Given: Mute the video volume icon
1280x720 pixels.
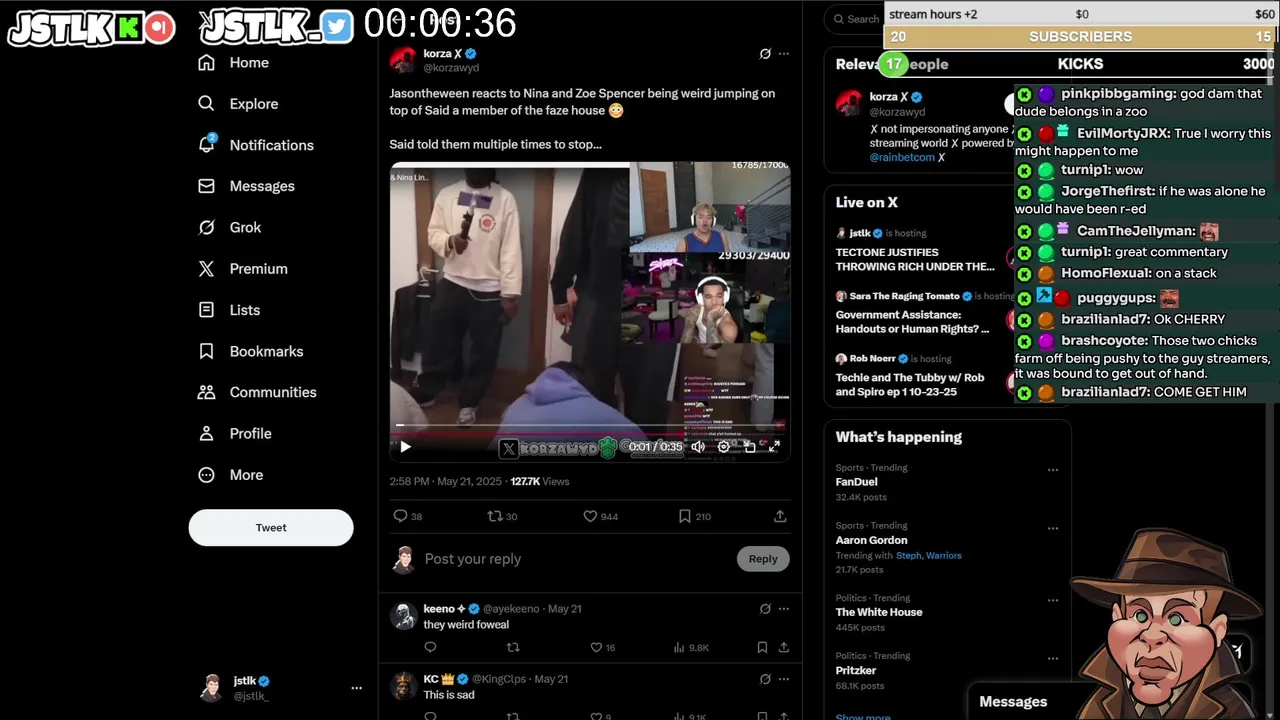Looking at the screenshot, I should tap(698, 447).
